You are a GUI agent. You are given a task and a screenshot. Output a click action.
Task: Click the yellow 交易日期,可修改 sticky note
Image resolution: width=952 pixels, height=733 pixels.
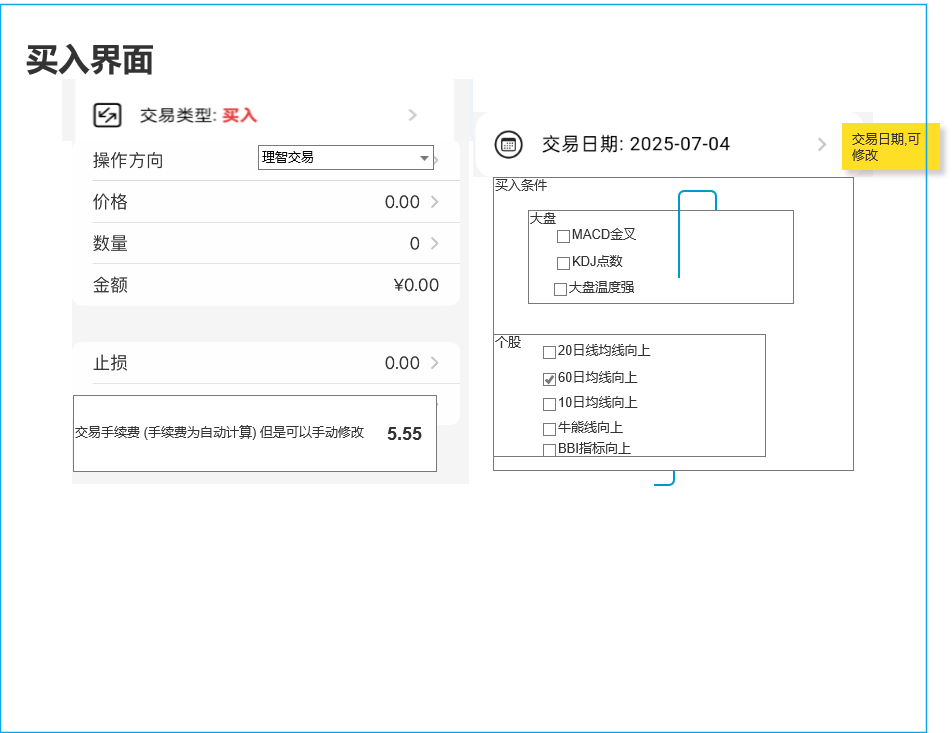click(x=890, y=147)
